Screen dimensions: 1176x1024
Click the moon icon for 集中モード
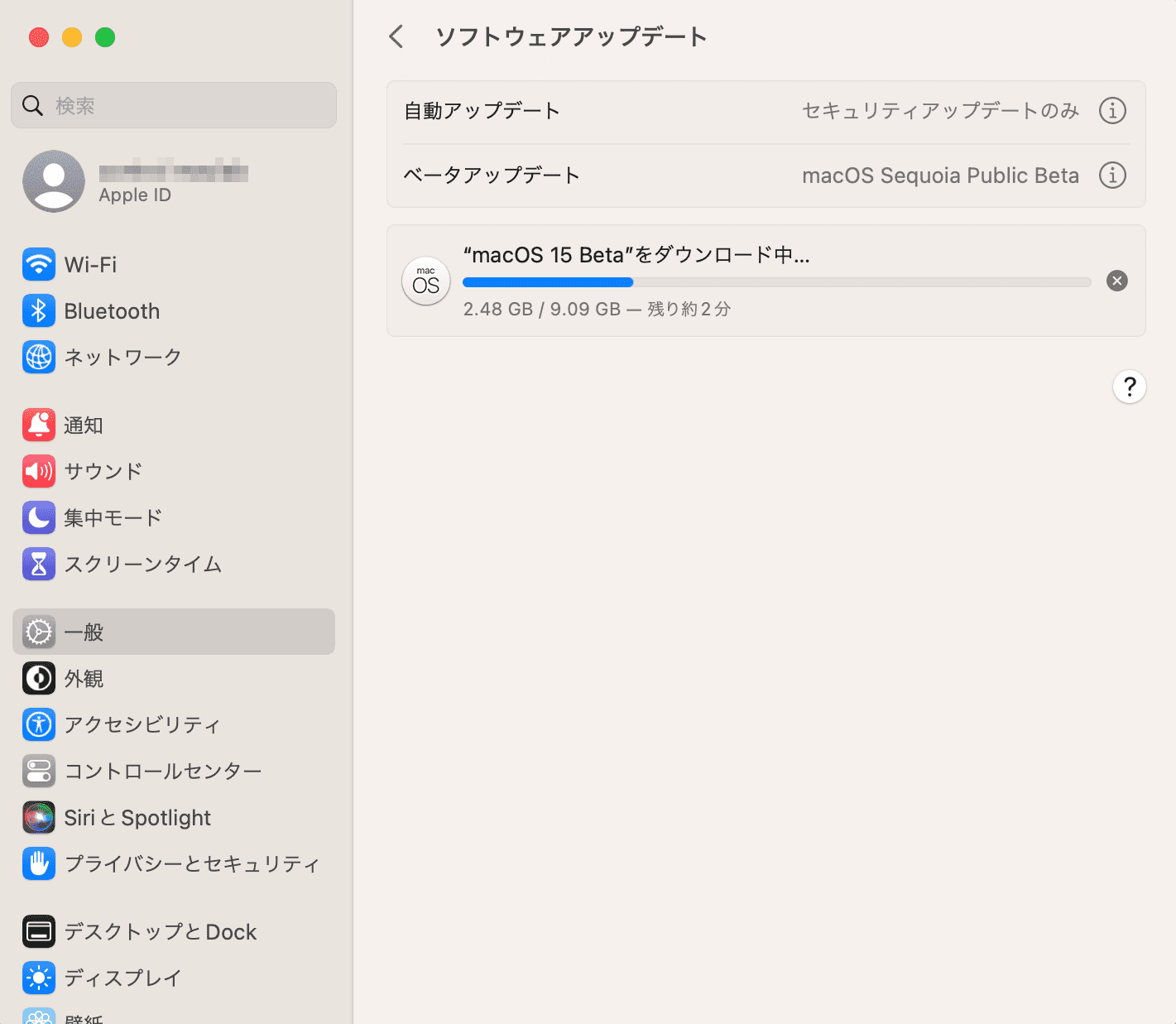click(39, 517)
